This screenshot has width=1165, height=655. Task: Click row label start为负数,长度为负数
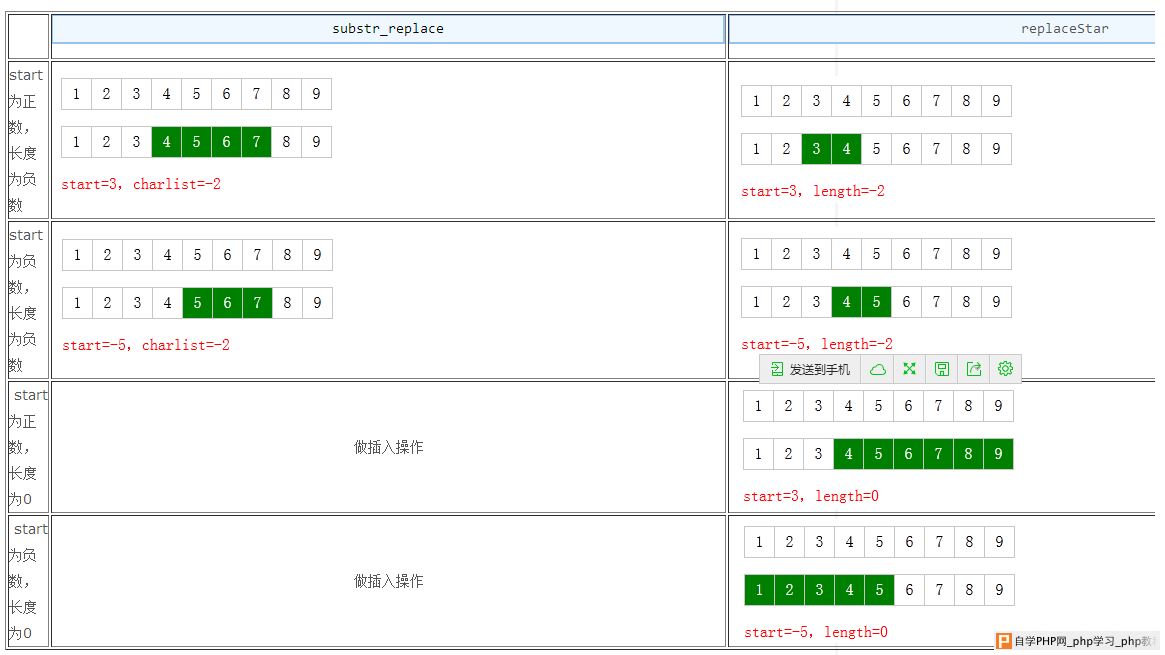(27, 300)
